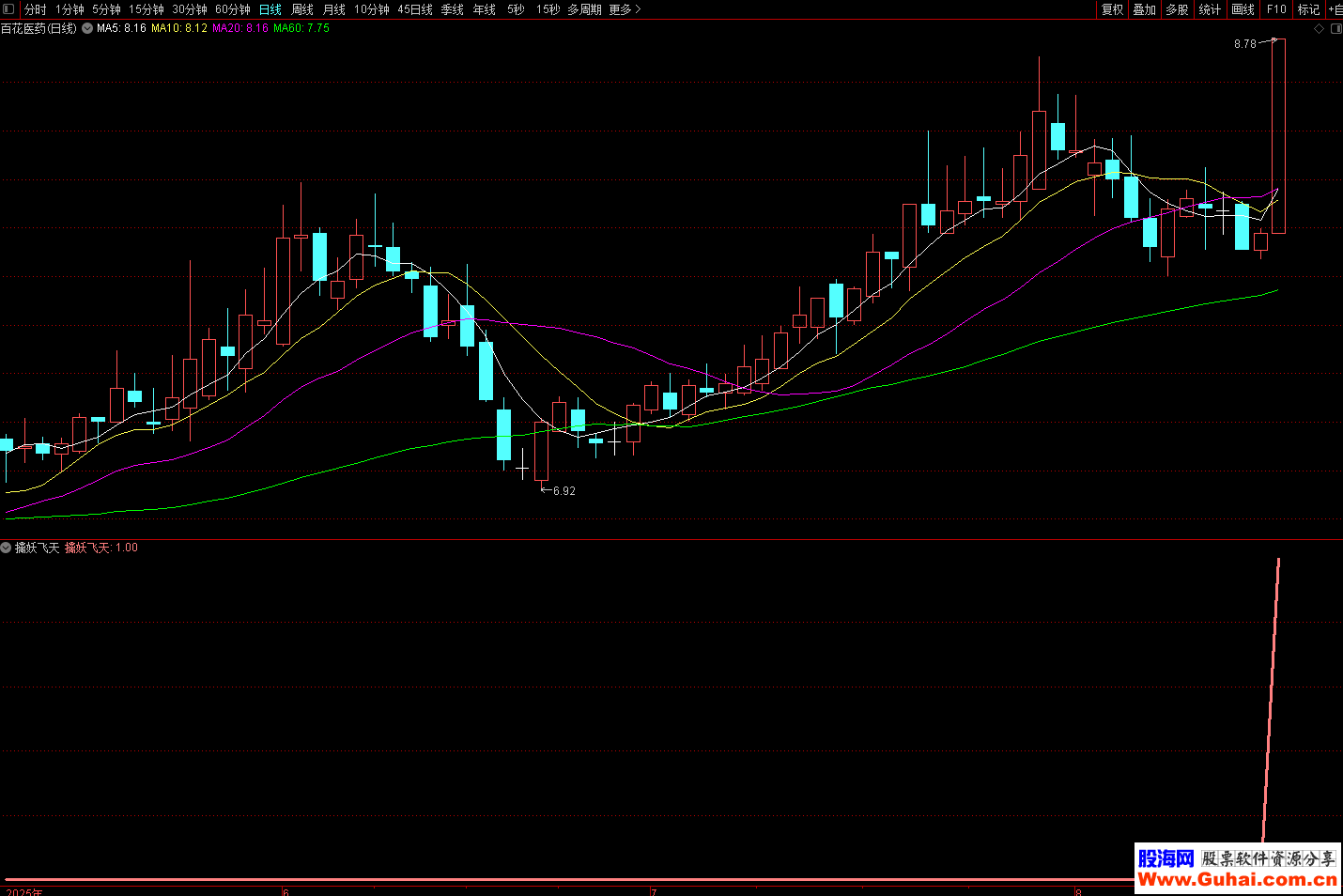Click the panel toggle icon at chart top-right
This screenshot has height=896, width=1343.
point(1336,29)
